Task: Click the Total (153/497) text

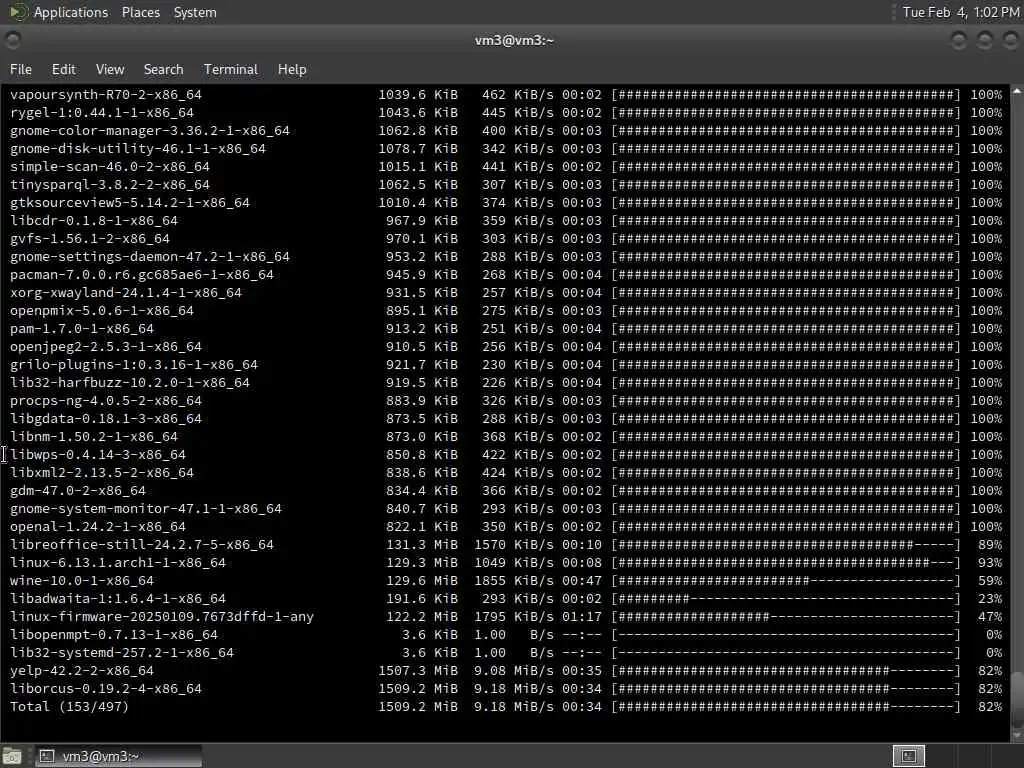Action: pos(69,707)
